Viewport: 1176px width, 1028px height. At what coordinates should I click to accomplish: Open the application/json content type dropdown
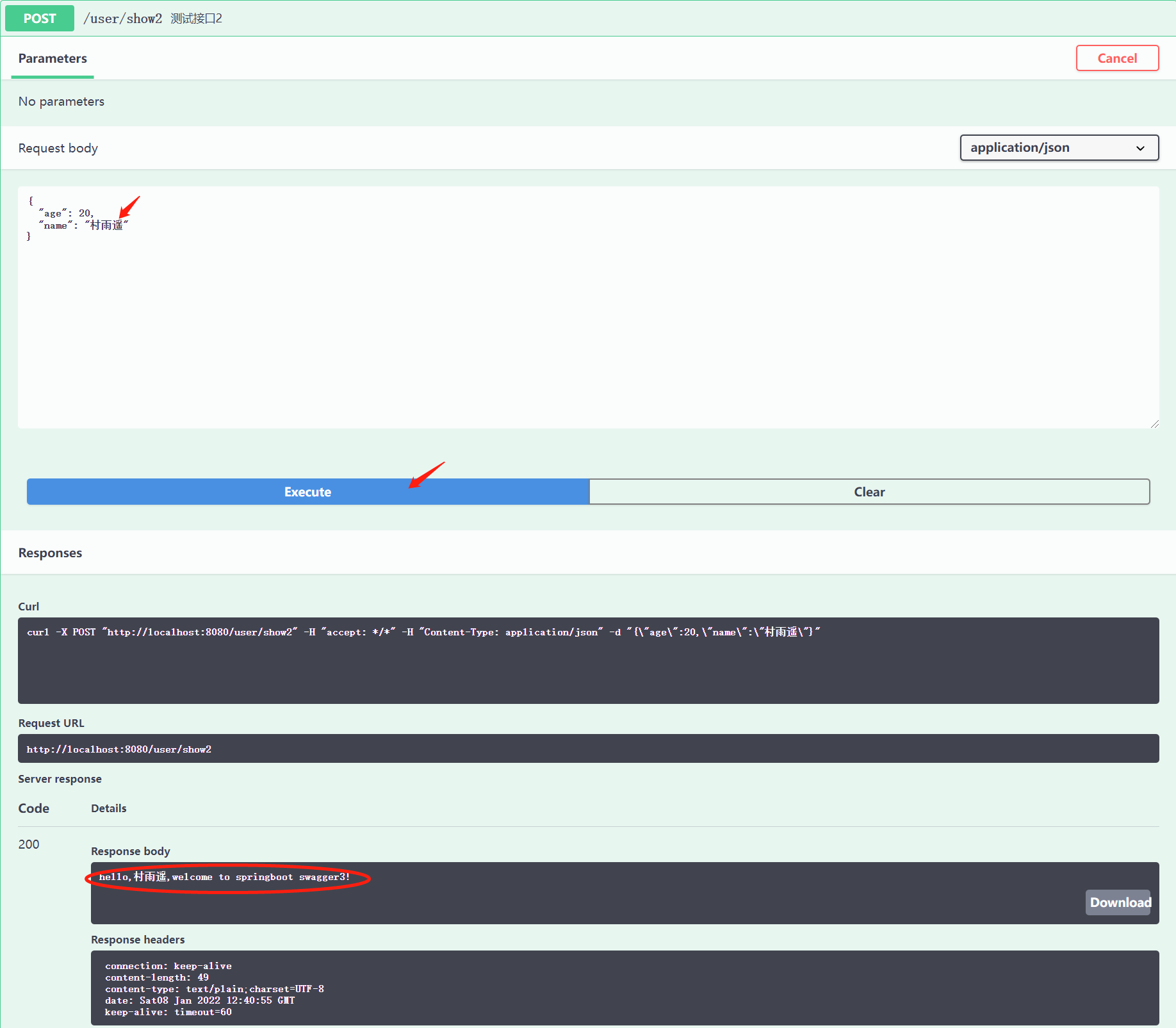(1059, 147)
